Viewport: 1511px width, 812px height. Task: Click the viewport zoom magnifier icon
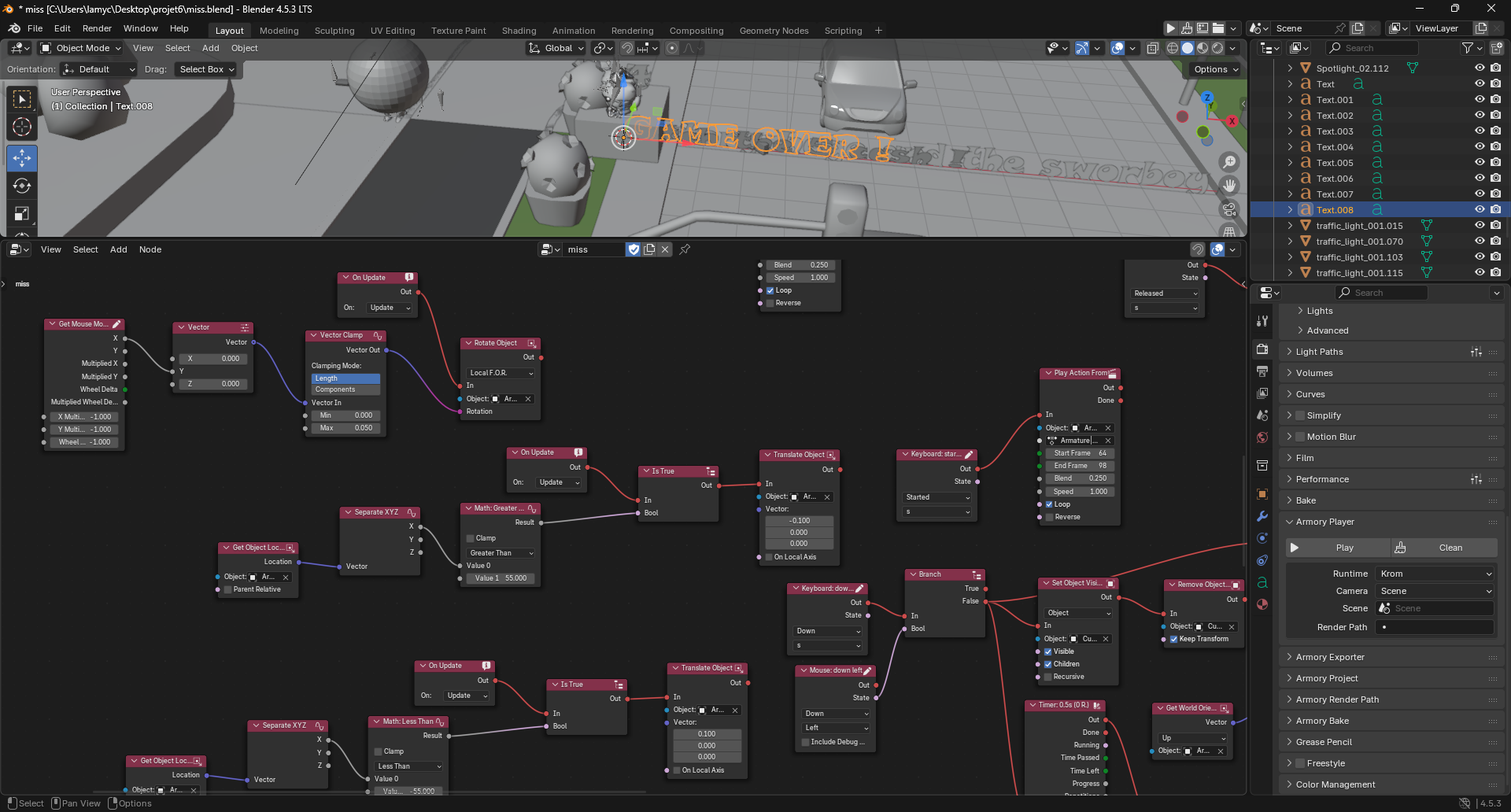1229,162
